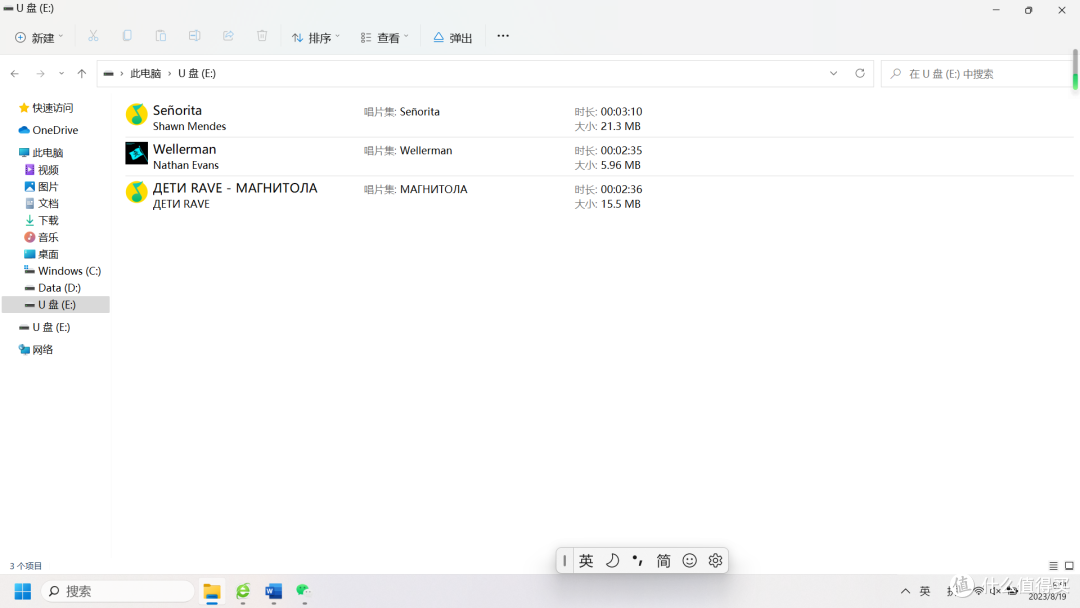
Task: Click the Copy icon in toolbar
Action: [127, 36]
